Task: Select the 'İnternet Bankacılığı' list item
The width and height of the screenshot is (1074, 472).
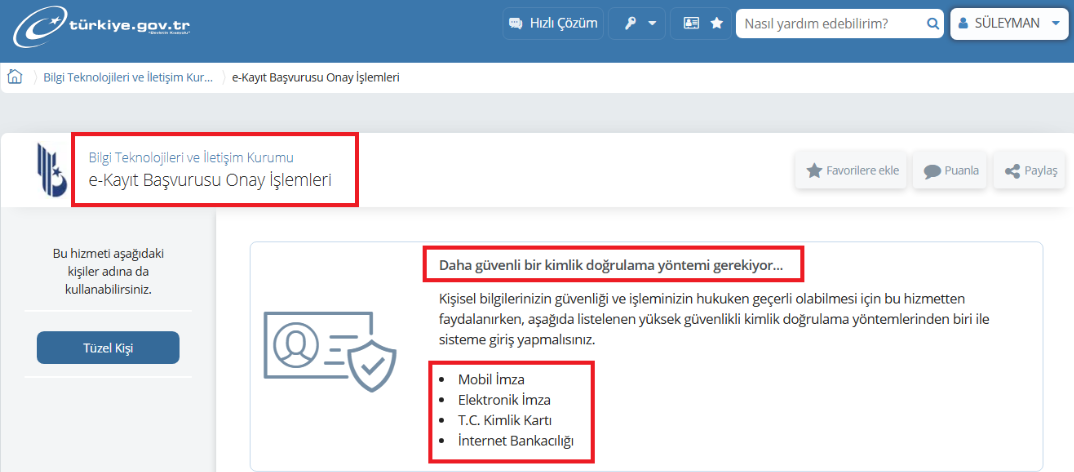Action: click(515, 440)
